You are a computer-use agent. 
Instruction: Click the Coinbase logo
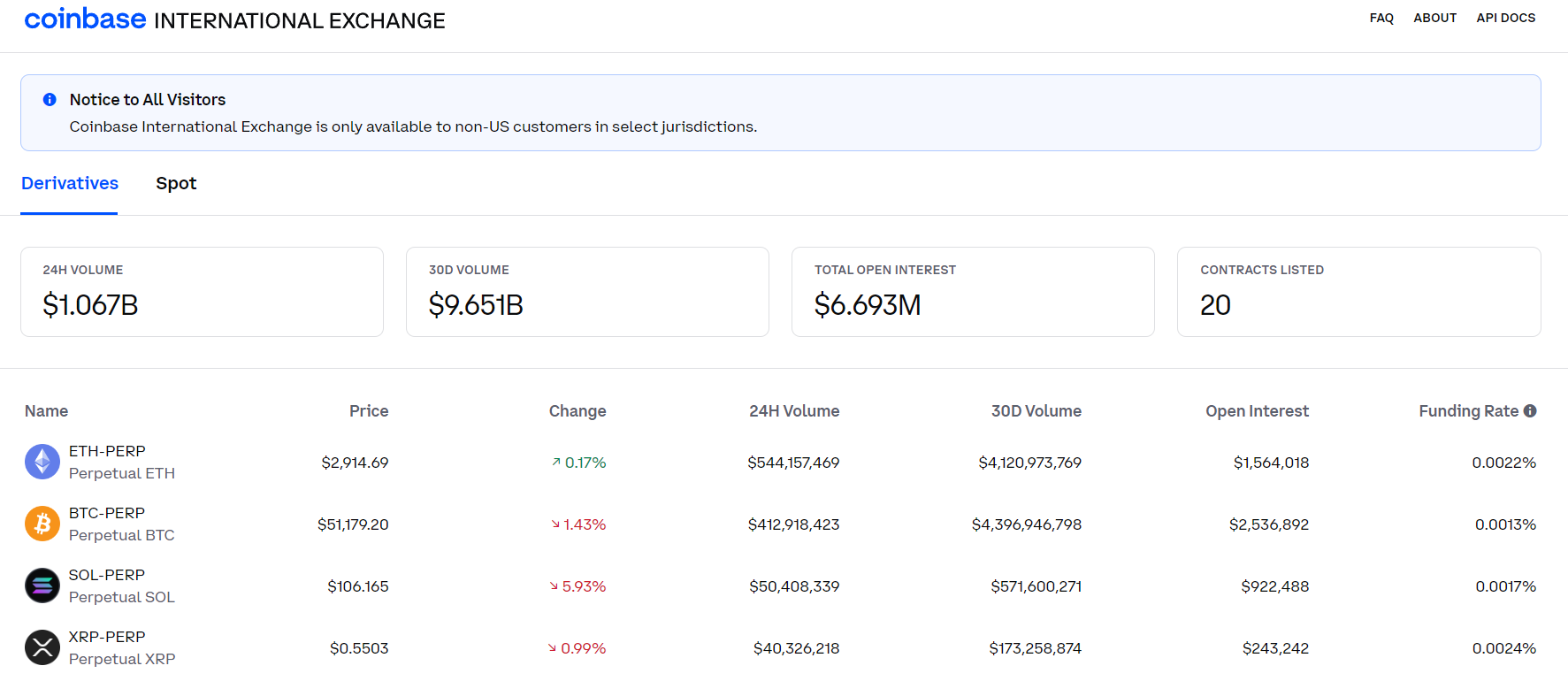[x=85, y=19]
